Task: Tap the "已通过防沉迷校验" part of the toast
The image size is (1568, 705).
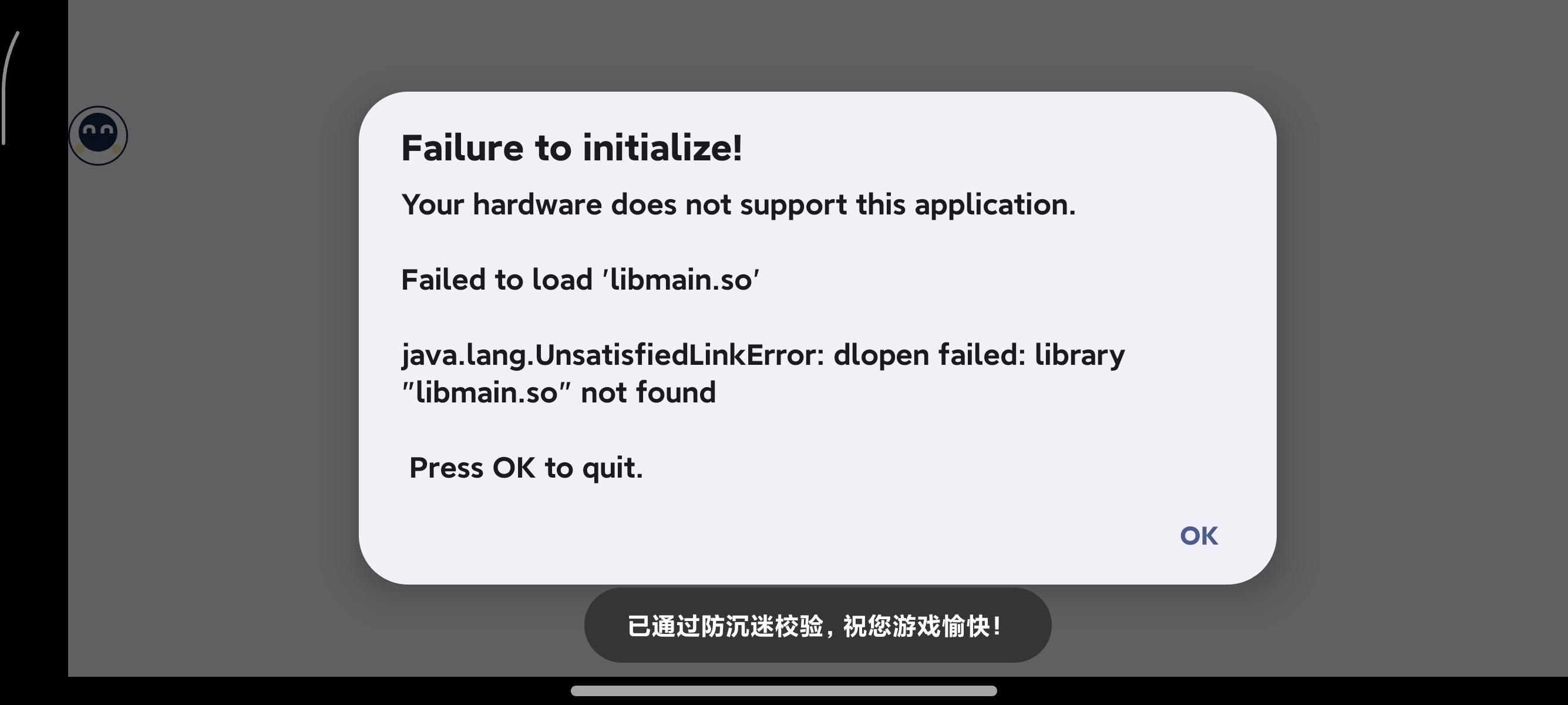Action: tap(725, 626)
